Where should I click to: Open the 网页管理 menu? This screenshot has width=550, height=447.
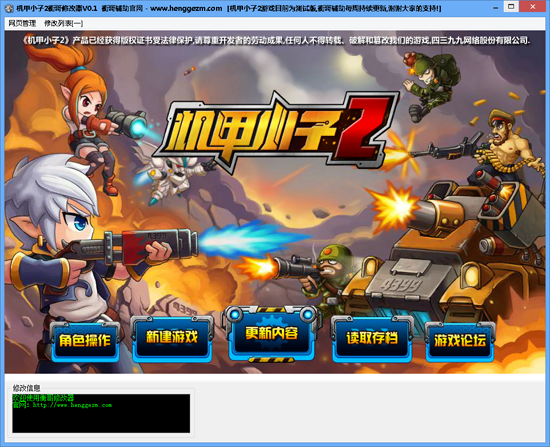tap(22, 24)
